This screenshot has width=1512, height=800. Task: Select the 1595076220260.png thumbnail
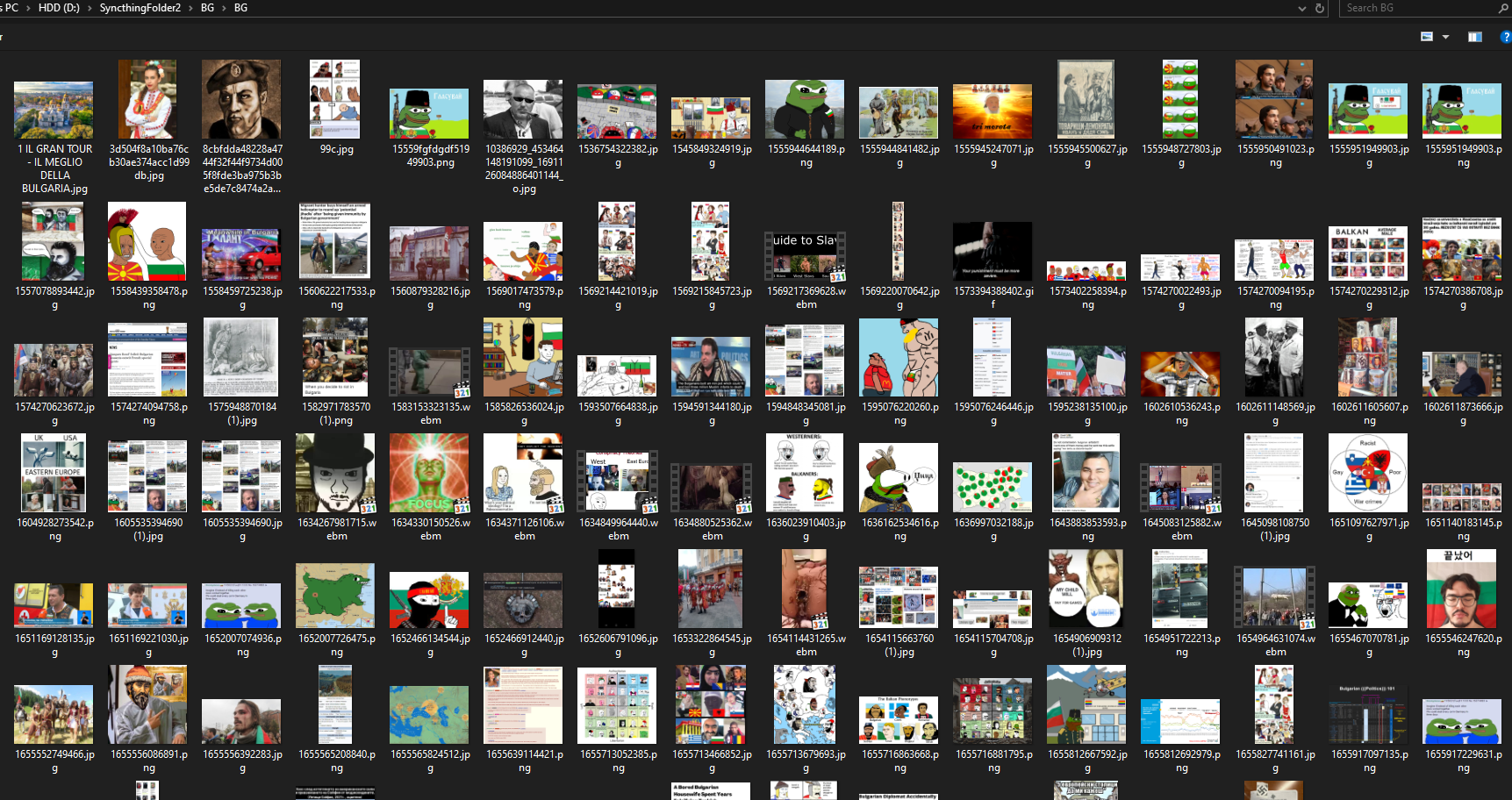tap(899, 357)
